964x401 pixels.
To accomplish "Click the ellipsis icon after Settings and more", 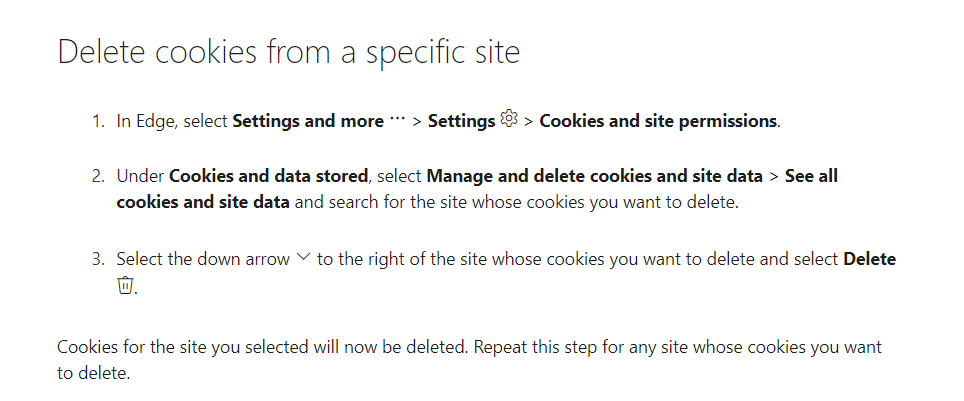I will tap(397, 120).
